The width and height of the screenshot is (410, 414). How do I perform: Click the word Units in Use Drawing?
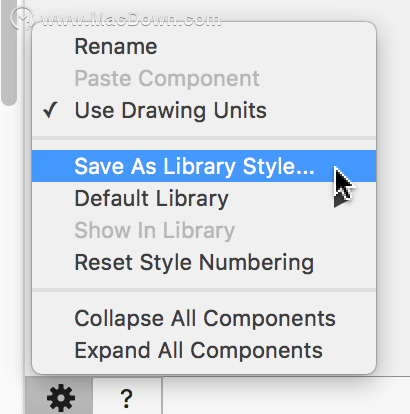pos(240,110)
